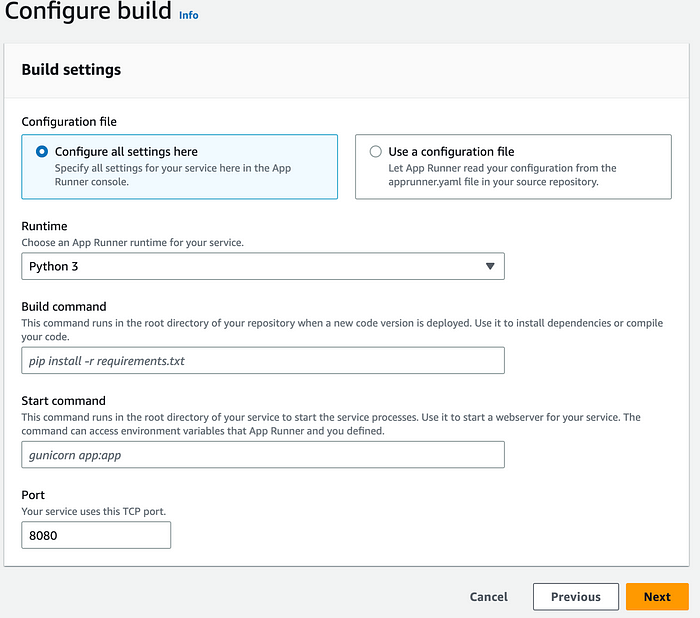This screenshot has width=700, height=618.
Task: Open the Info link beside Configure build
Action: (188, 15)
